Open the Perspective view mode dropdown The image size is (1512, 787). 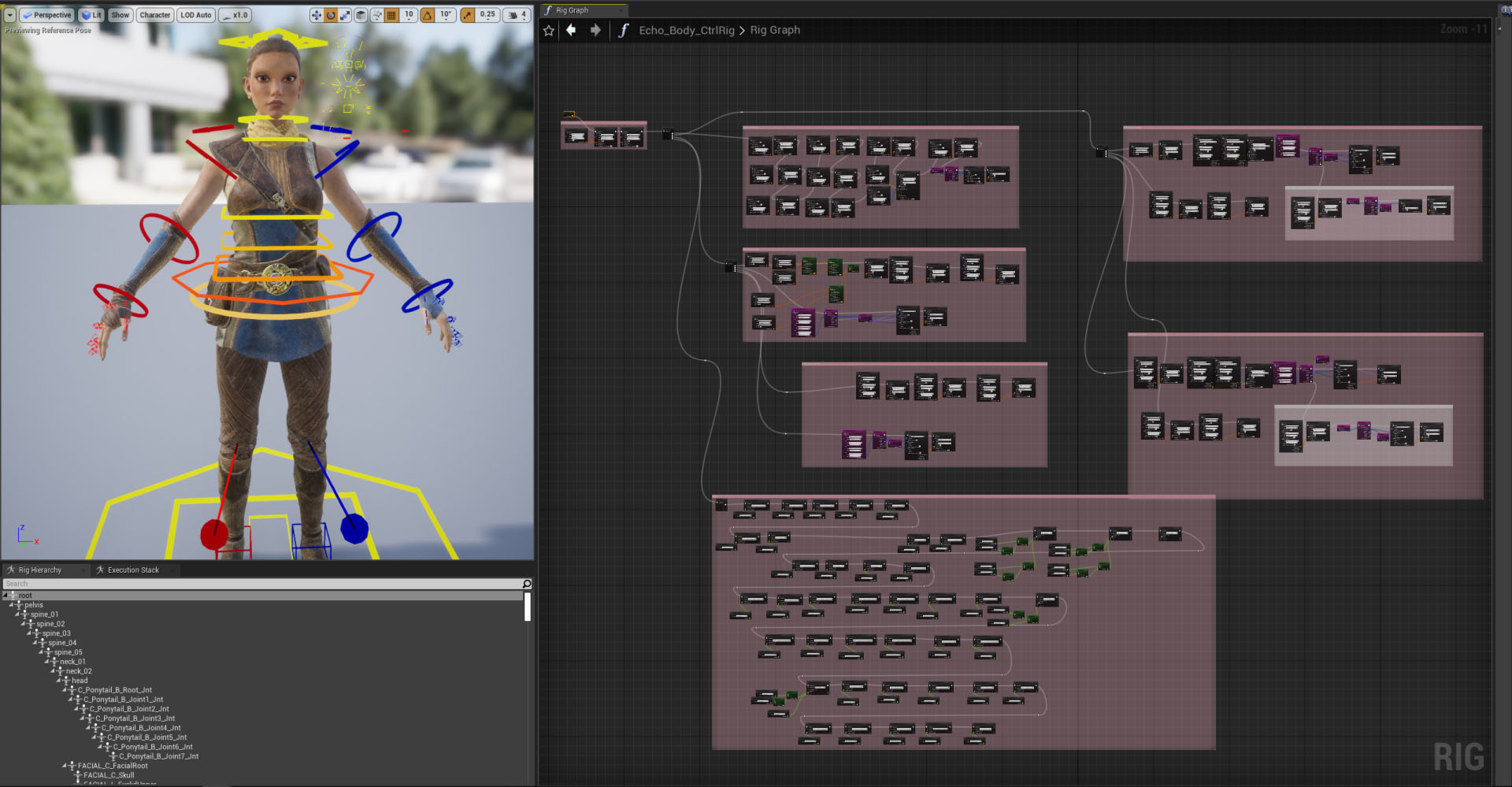47,15
